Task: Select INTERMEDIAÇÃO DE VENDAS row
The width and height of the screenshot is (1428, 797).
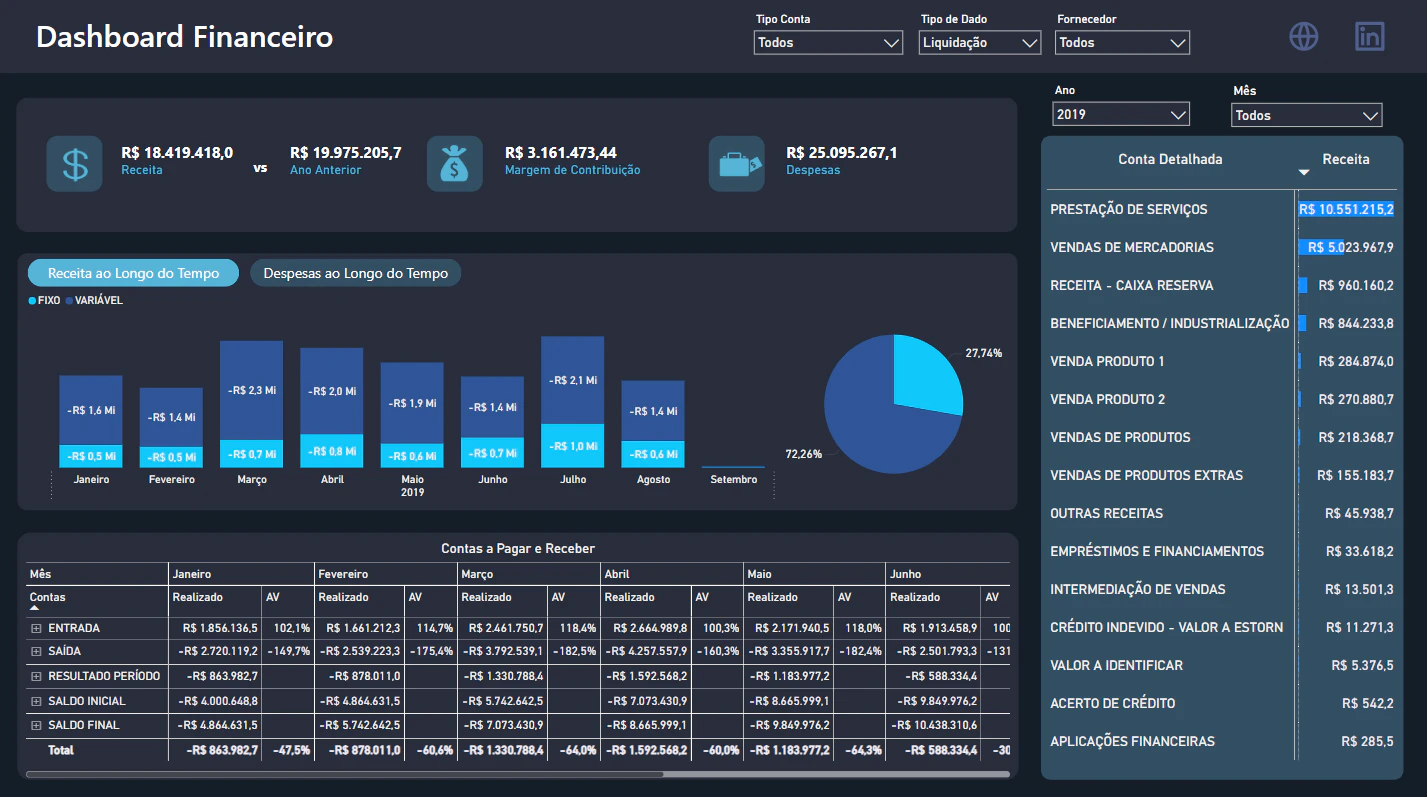Action: click(1222, 589)
